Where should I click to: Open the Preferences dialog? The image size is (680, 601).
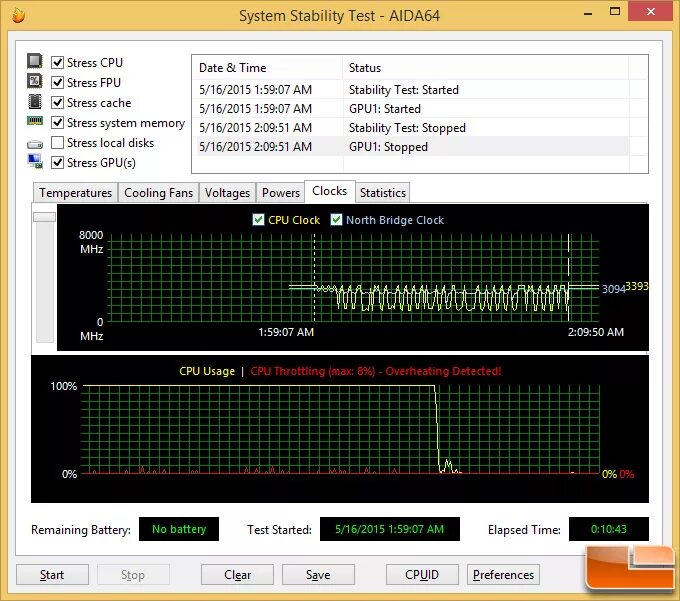pos(503,575)
